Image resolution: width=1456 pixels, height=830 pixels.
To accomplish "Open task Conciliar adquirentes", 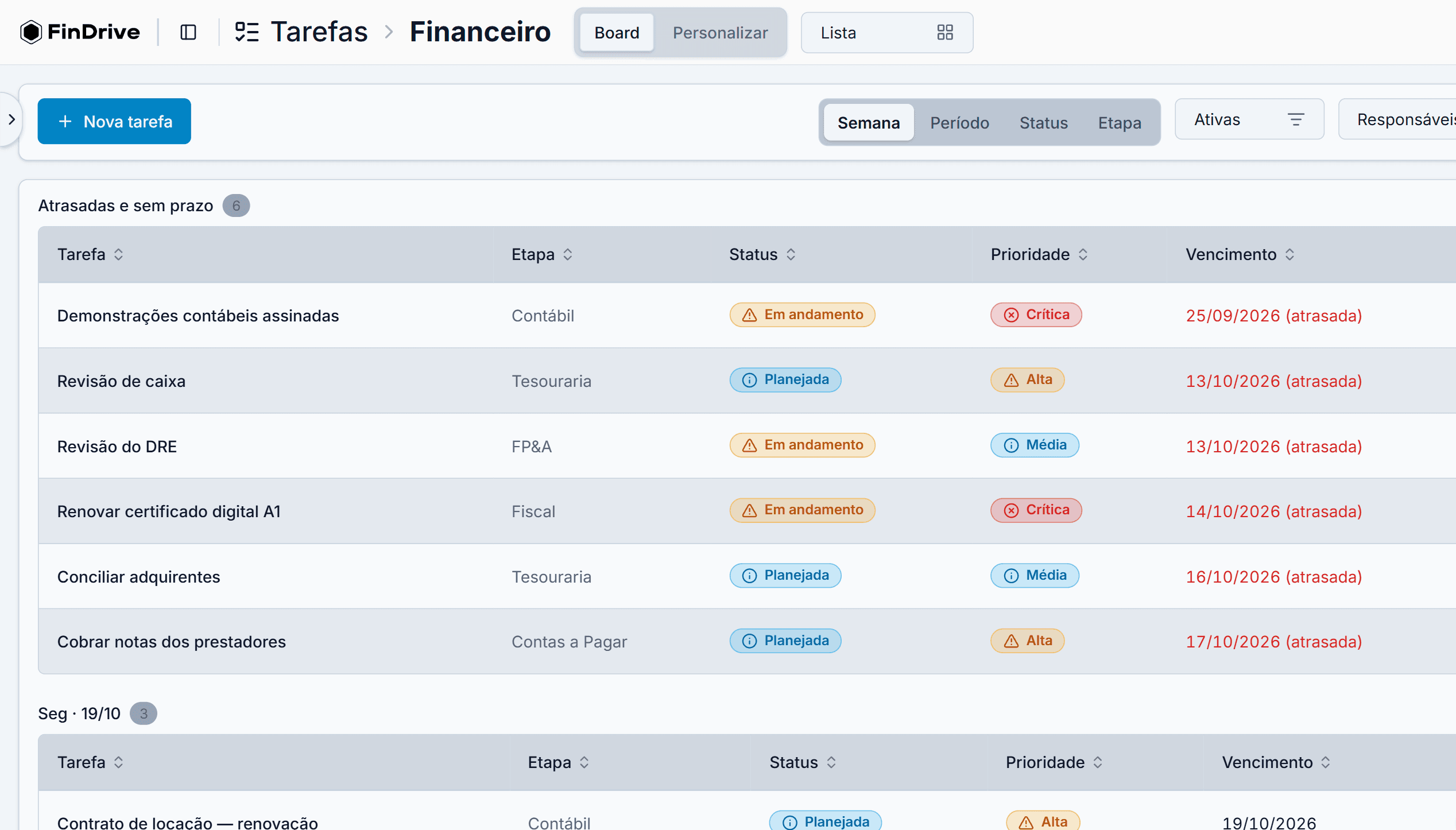I will click(138, 577).
